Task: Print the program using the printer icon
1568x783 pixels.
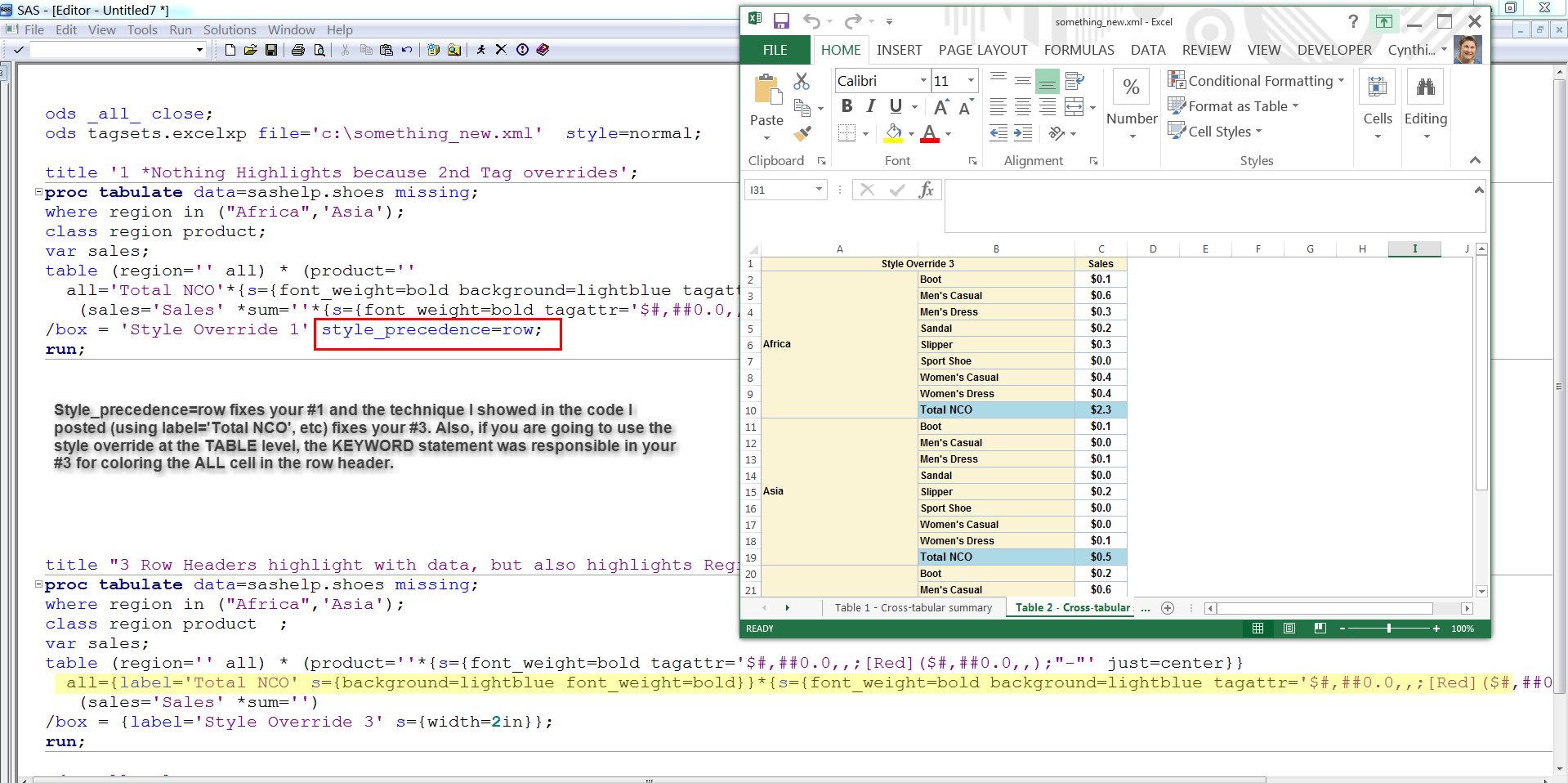Action: pyautogui.click(x=297, y=50)
